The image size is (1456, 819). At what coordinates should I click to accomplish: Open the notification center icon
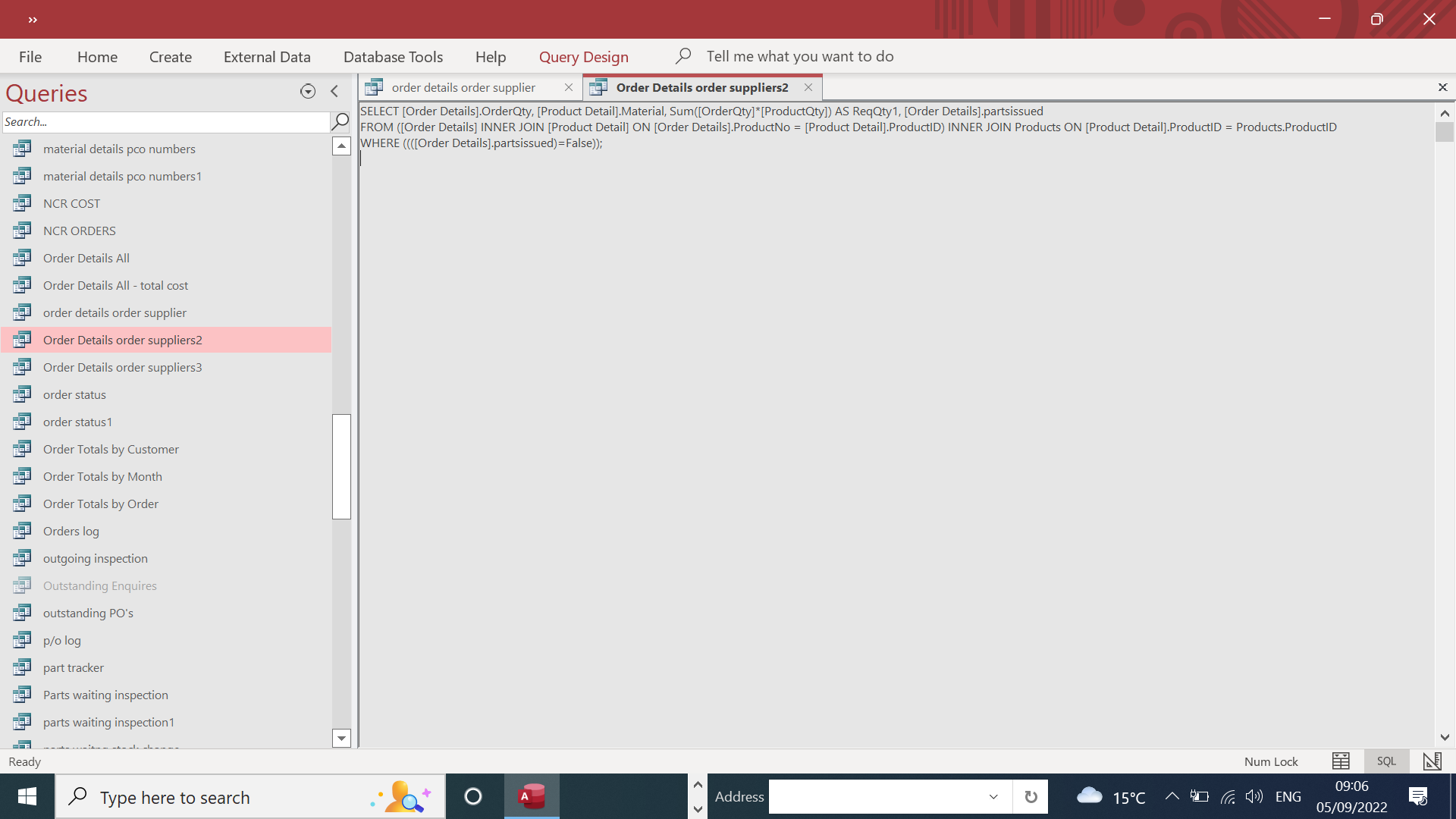tap(1418, 796)
